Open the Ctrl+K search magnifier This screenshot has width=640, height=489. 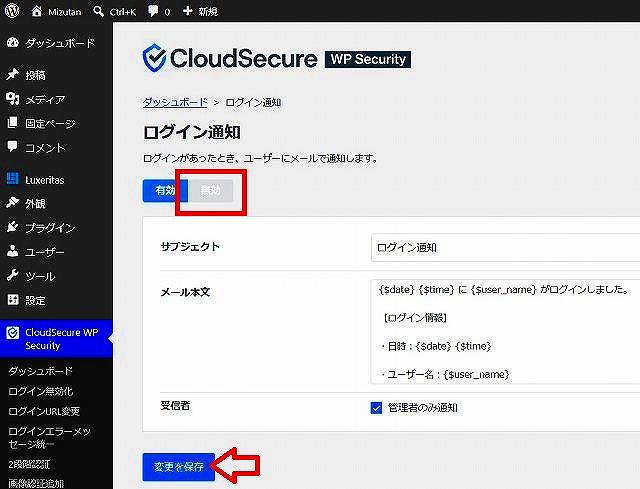click(98, 11)
